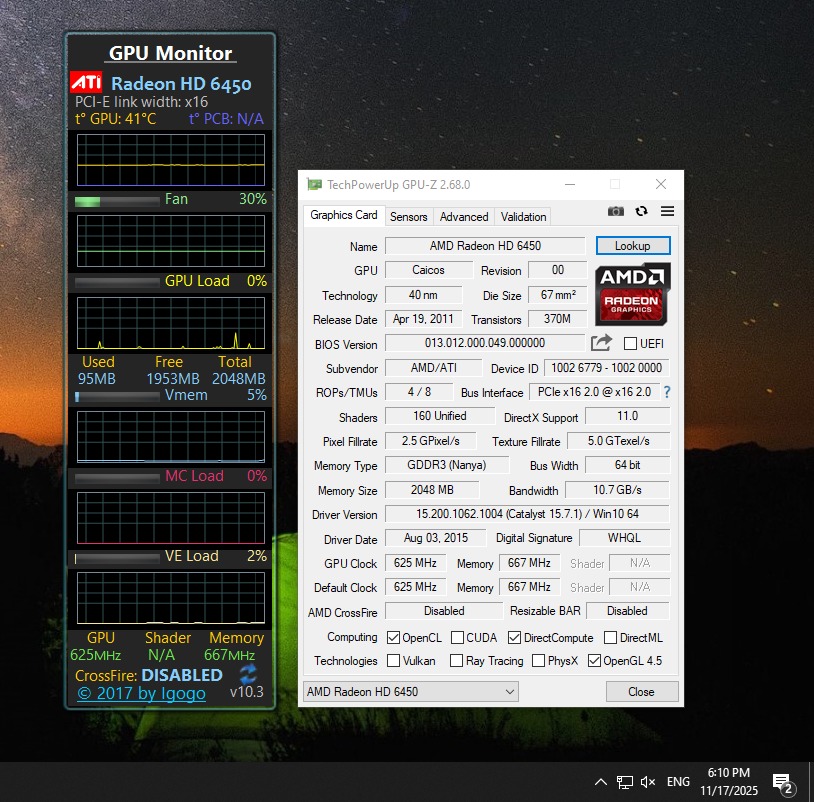Expand the hidden system tray icons
The width and height of the screenshot is (814, 802).
point(601,782)
